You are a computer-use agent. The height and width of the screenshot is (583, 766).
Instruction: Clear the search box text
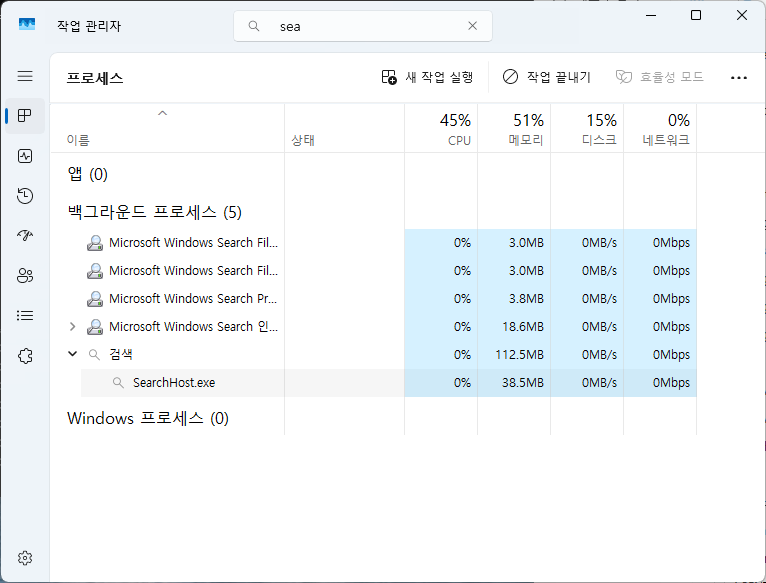click(472, 26)
